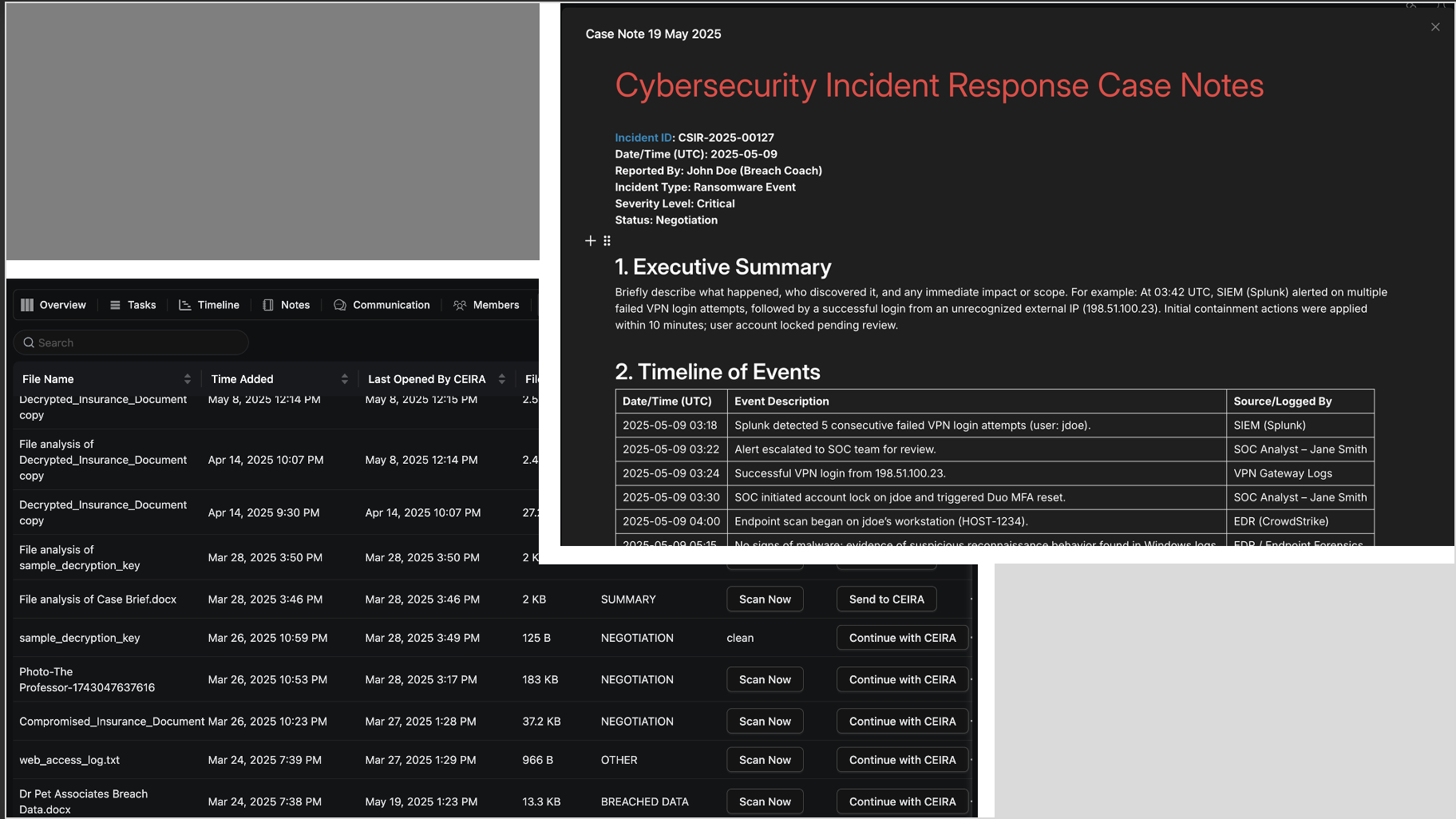
Task: Click the Case Note 19 May 2025 title
Action: point(653,34)
